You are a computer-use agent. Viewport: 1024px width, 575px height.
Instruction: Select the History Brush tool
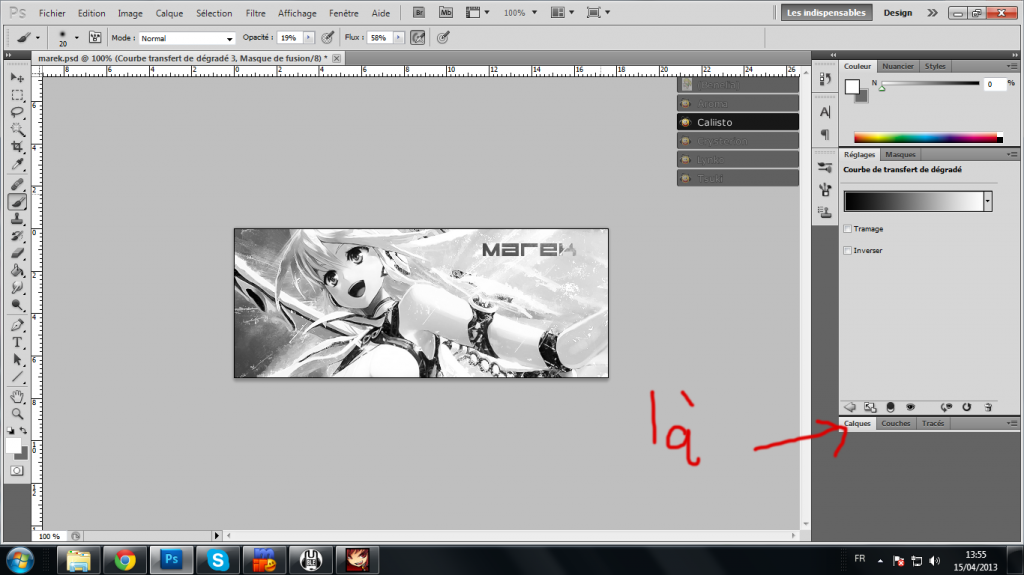17,236
